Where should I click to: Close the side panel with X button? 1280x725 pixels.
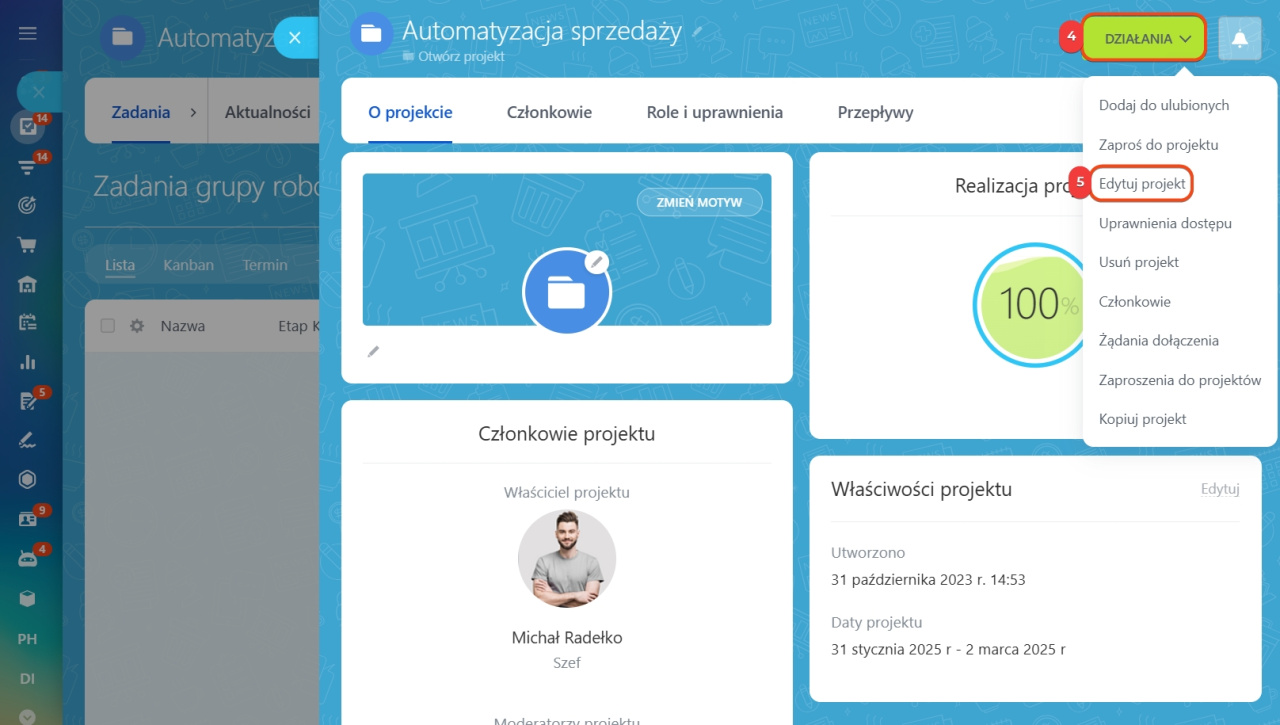pos(295,37)
